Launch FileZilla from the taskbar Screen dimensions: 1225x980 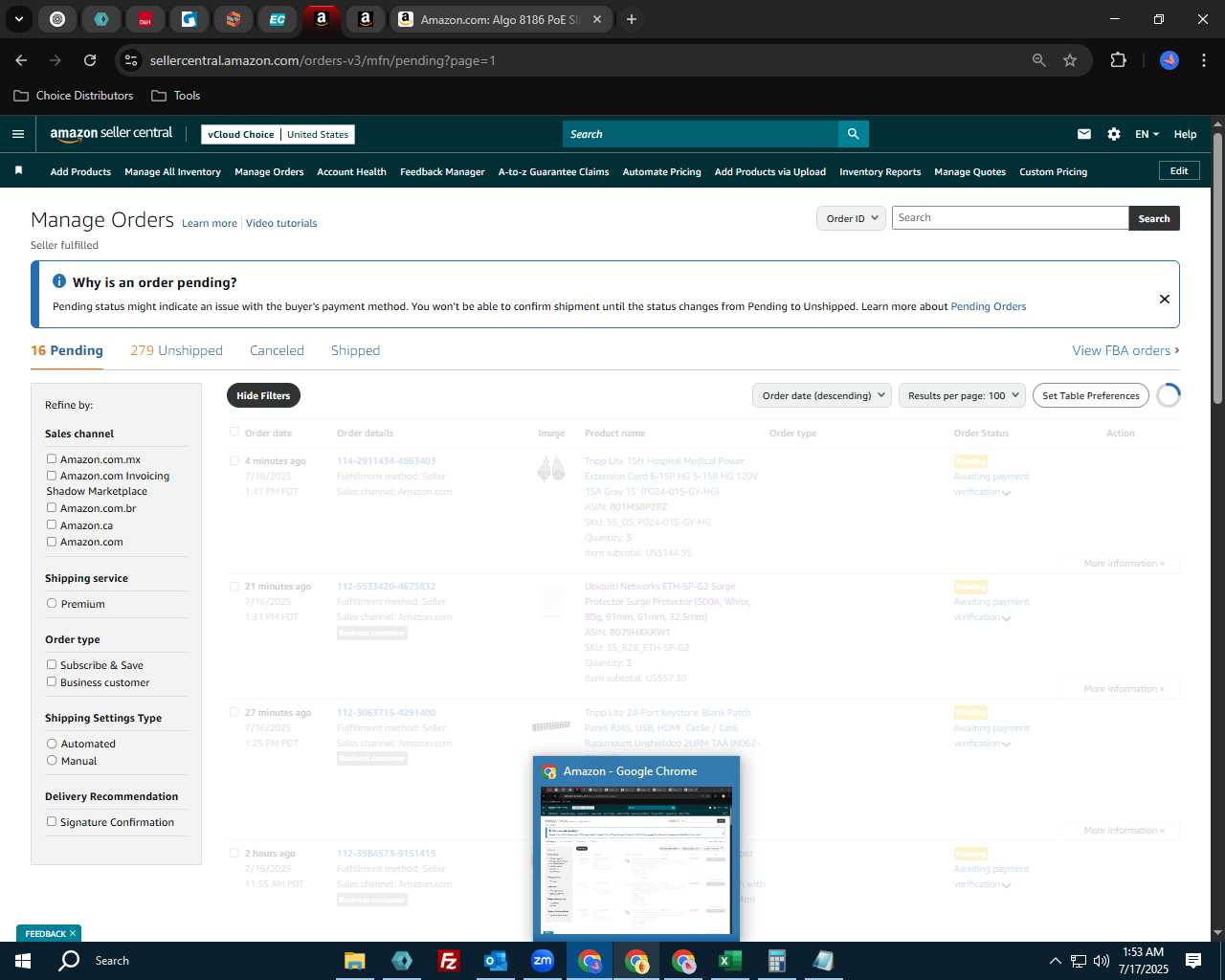click(448, 961)
